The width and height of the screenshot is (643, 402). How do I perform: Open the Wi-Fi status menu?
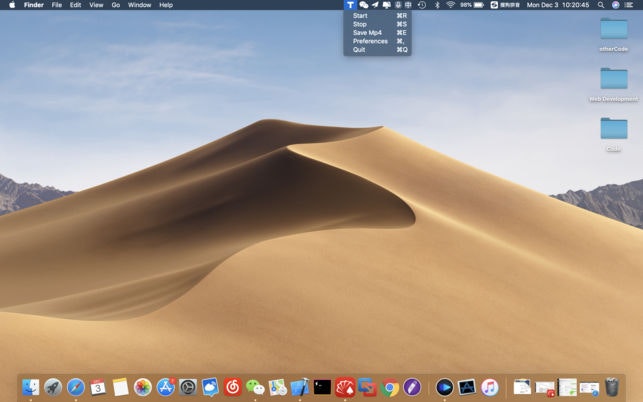[x=450, y=5]
